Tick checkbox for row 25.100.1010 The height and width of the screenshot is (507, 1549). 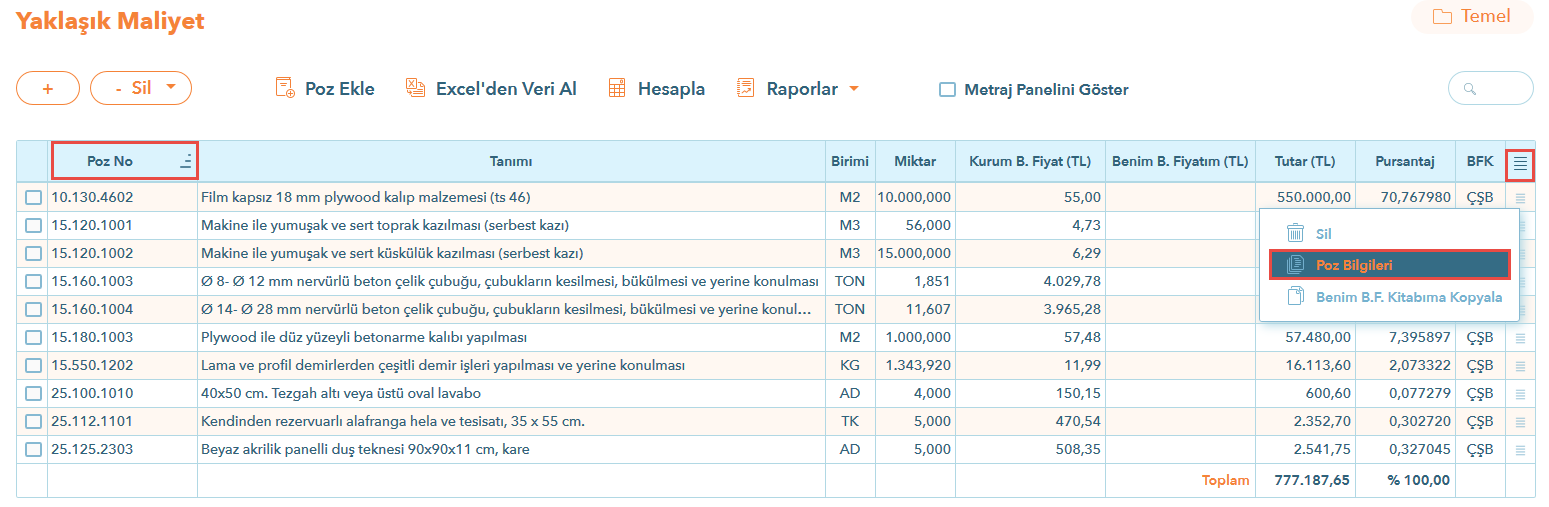coord(34,394)
